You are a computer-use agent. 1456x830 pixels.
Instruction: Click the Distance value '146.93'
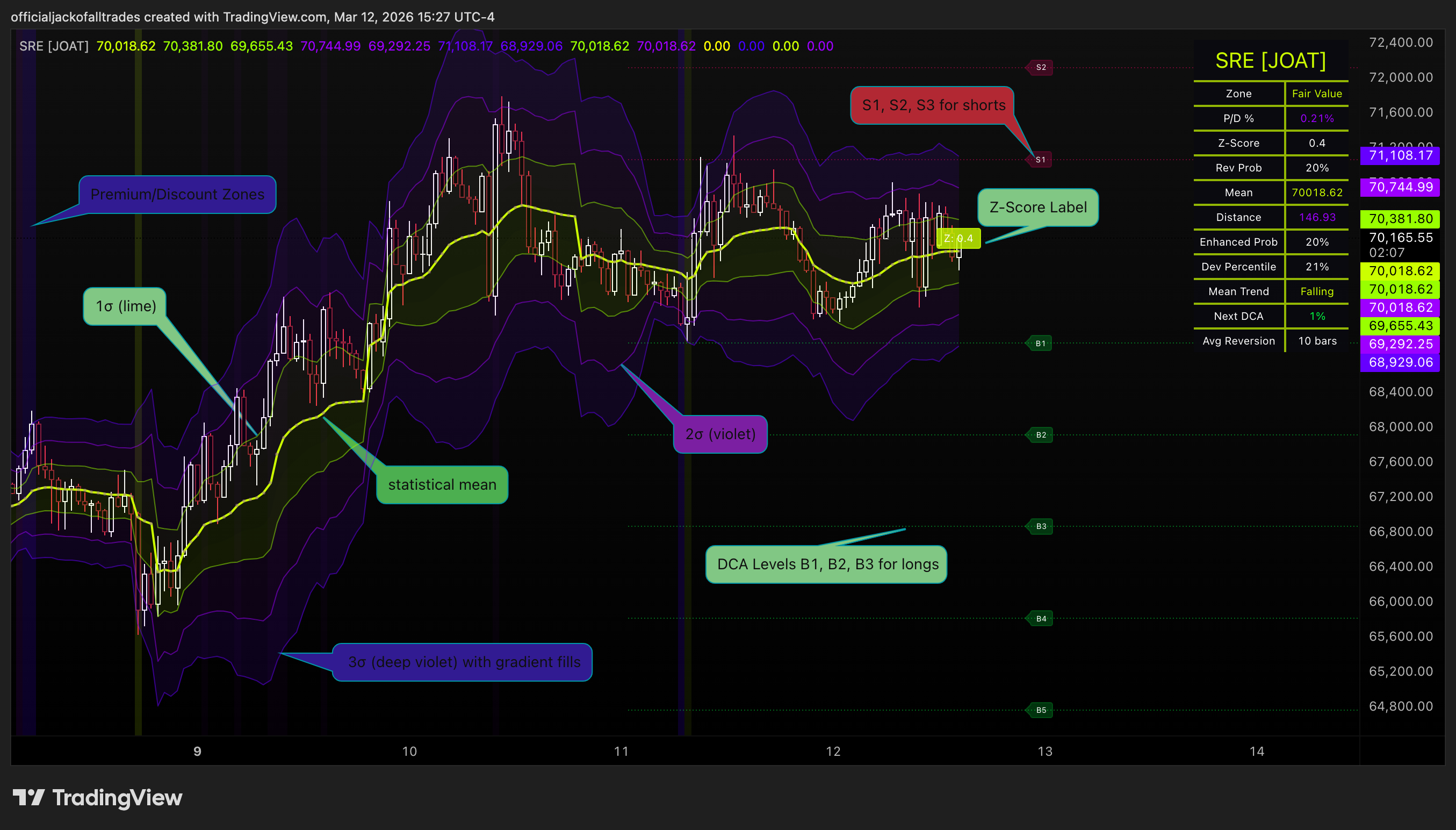pos(1316,217)
